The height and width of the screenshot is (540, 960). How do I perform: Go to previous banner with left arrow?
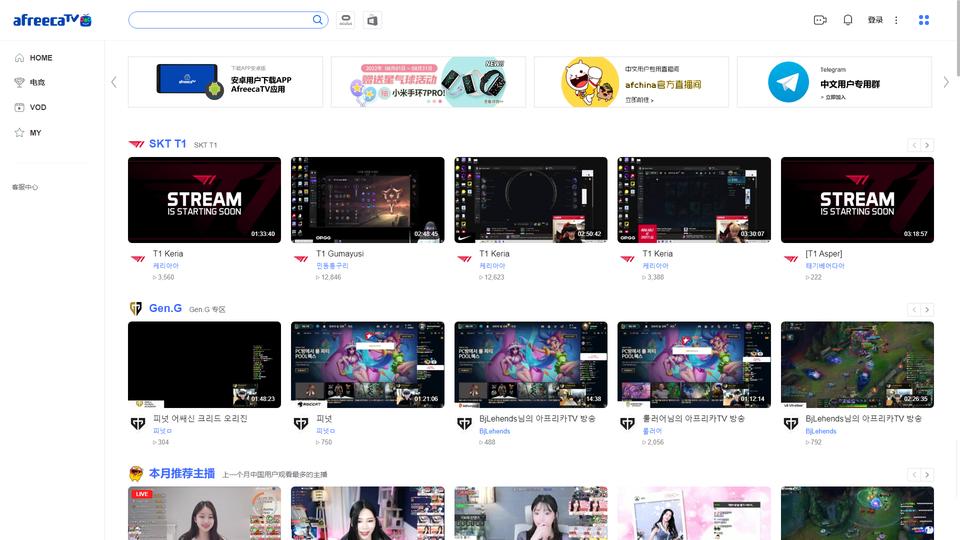click(114, 82)
